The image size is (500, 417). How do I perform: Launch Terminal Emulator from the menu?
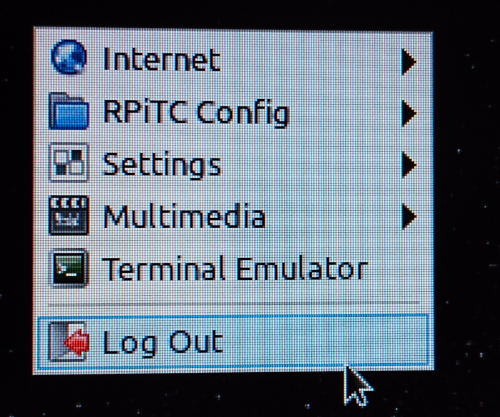(x=235, y=269)
